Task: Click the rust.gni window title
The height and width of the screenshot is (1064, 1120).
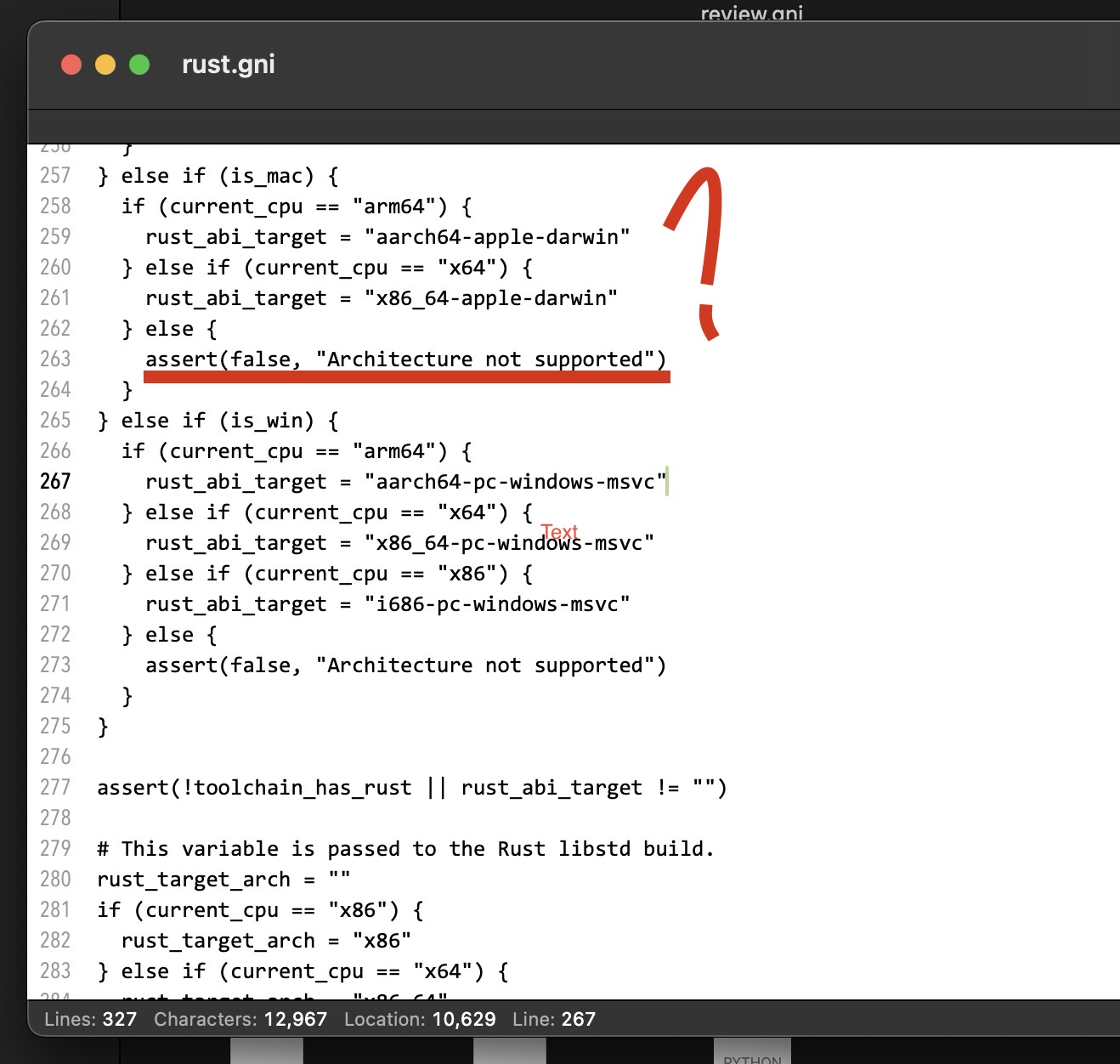Action: pos(227,64)
